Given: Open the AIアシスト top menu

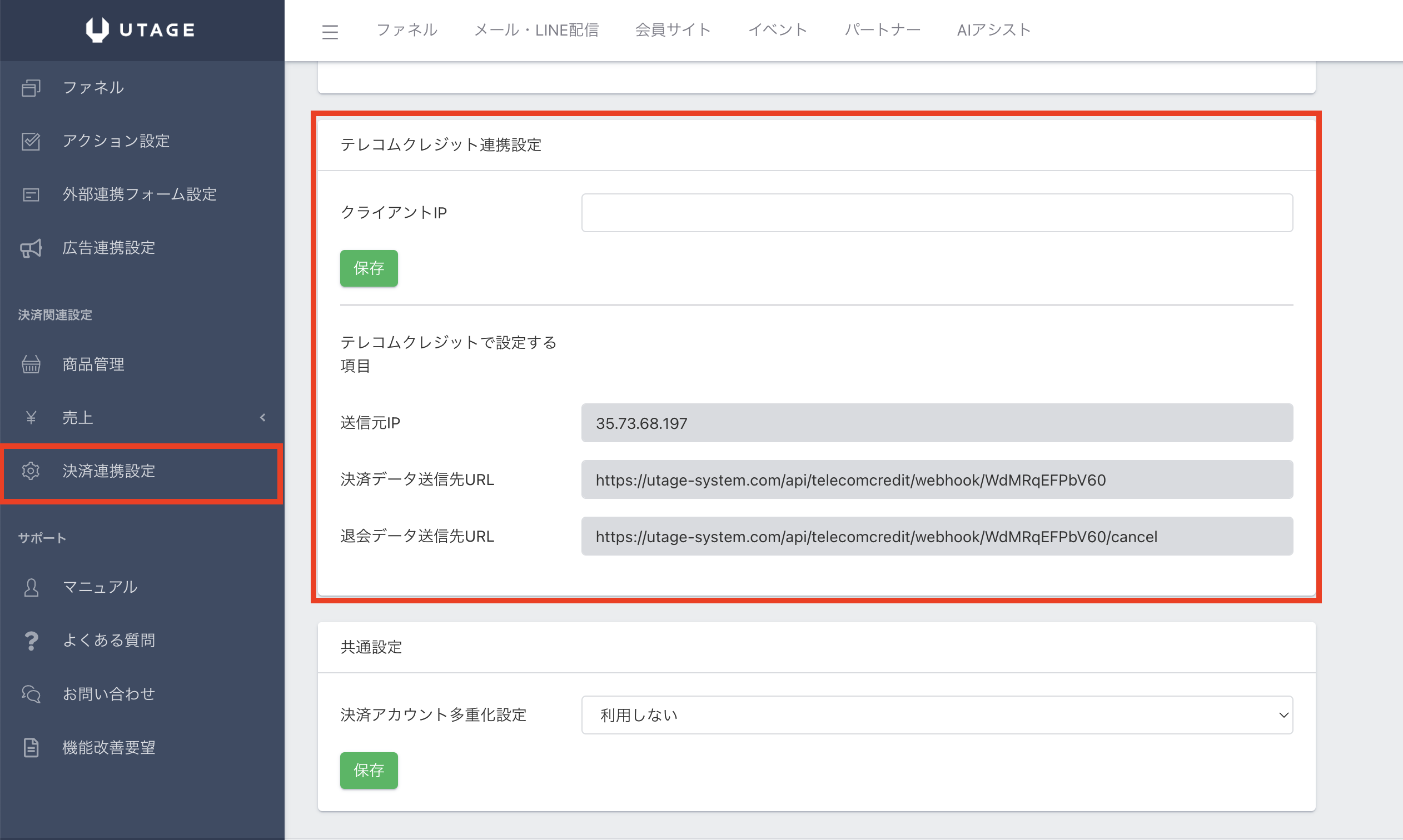Looking at the screenshot, I should (x=993, y=30).
